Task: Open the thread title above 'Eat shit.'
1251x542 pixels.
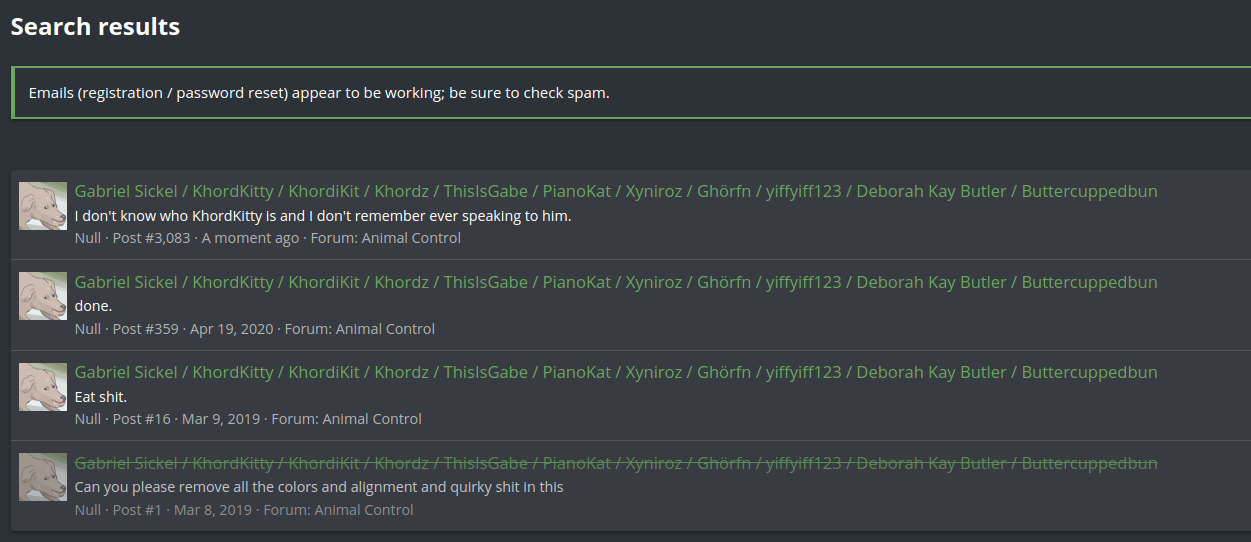Action: click(616, 372)
